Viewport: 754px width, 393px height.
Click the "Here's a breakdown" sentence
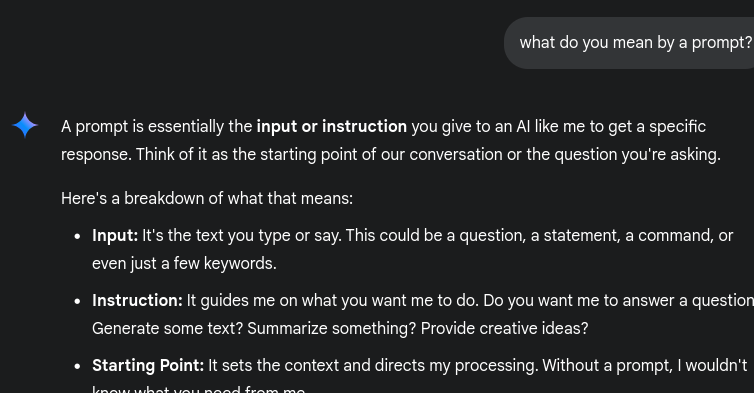(207, 198)
